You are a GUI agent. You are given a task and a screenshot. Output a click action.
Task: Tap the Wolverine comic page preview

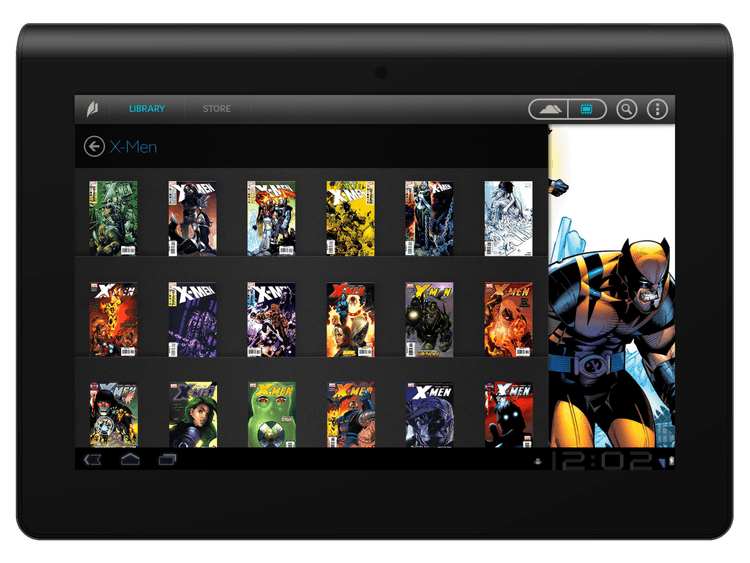612,286
